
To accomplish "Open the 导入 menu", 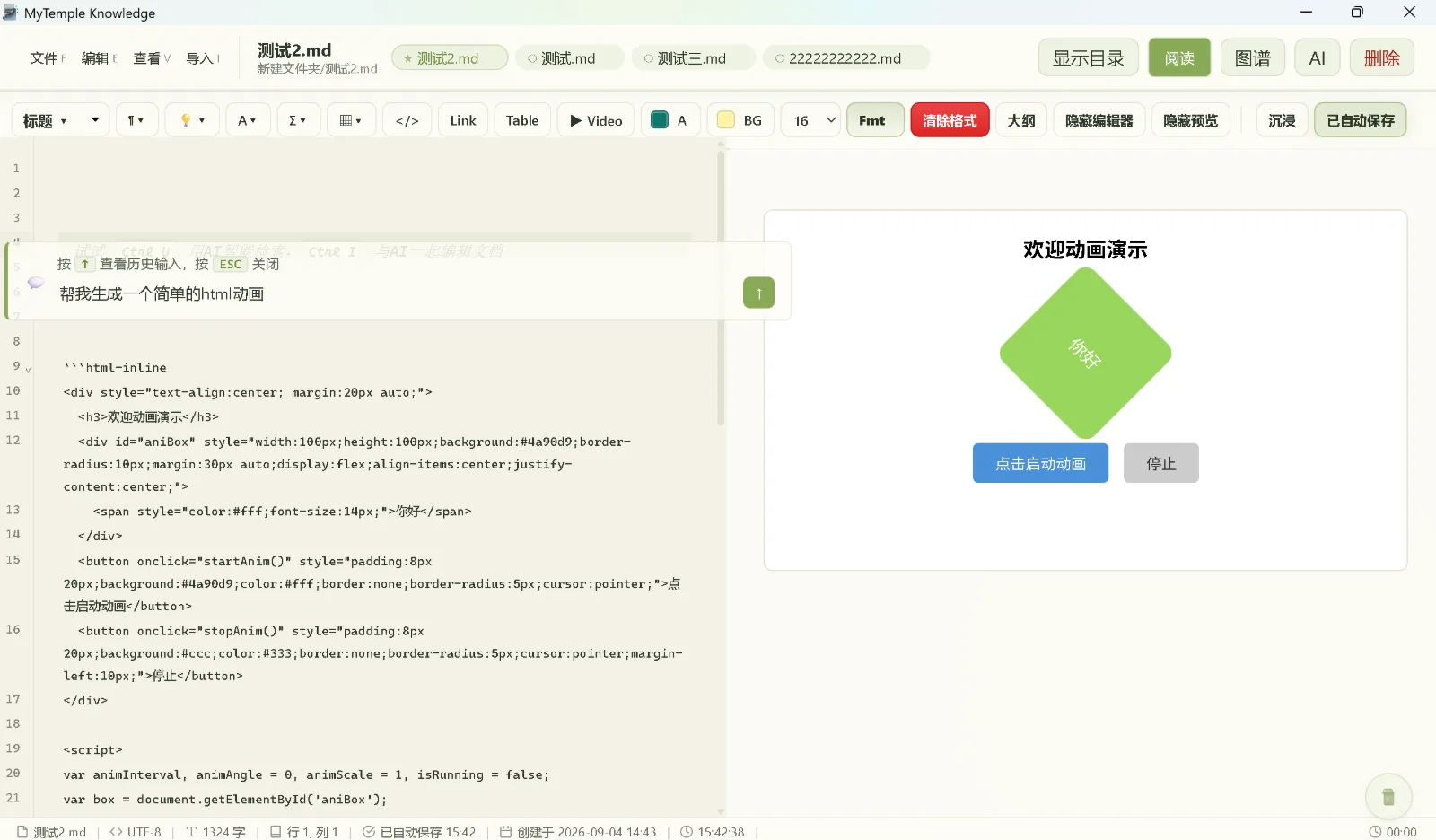I will pyautogui.click(x=203, y=58).
